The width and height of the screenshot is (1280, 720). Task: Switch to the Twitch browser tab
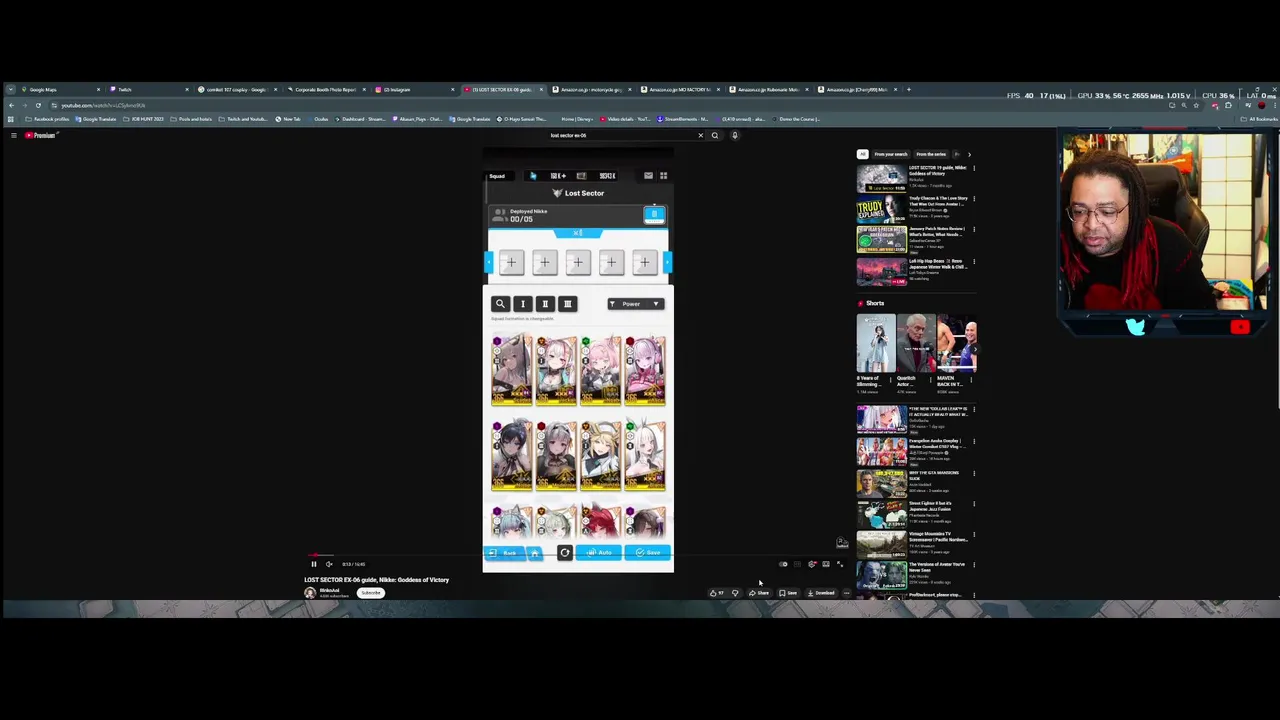[147, 90]
